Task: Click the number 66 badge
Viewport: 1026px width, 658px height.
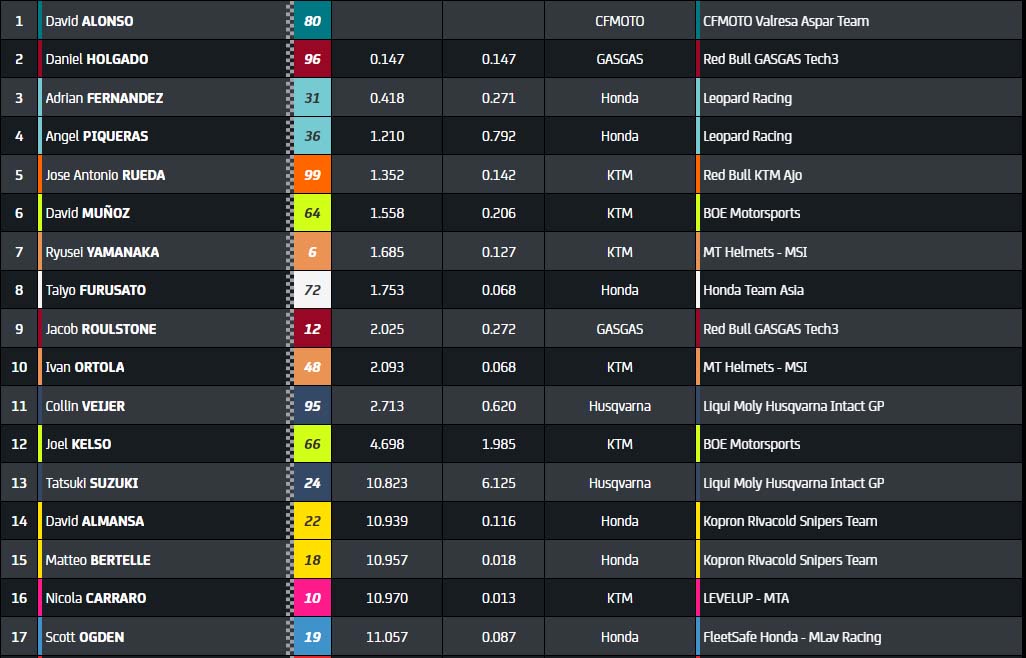Action: click(312, 444)
